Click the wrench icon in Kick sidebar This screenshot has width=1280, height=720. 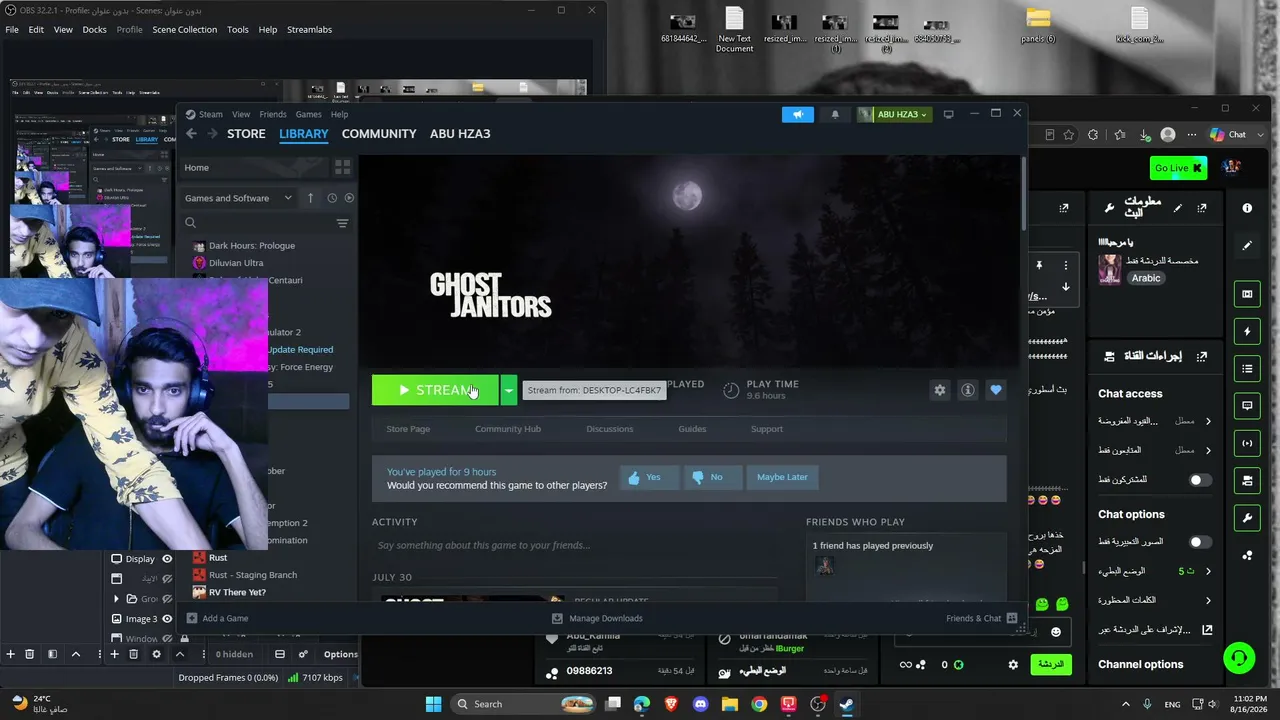1247,518
